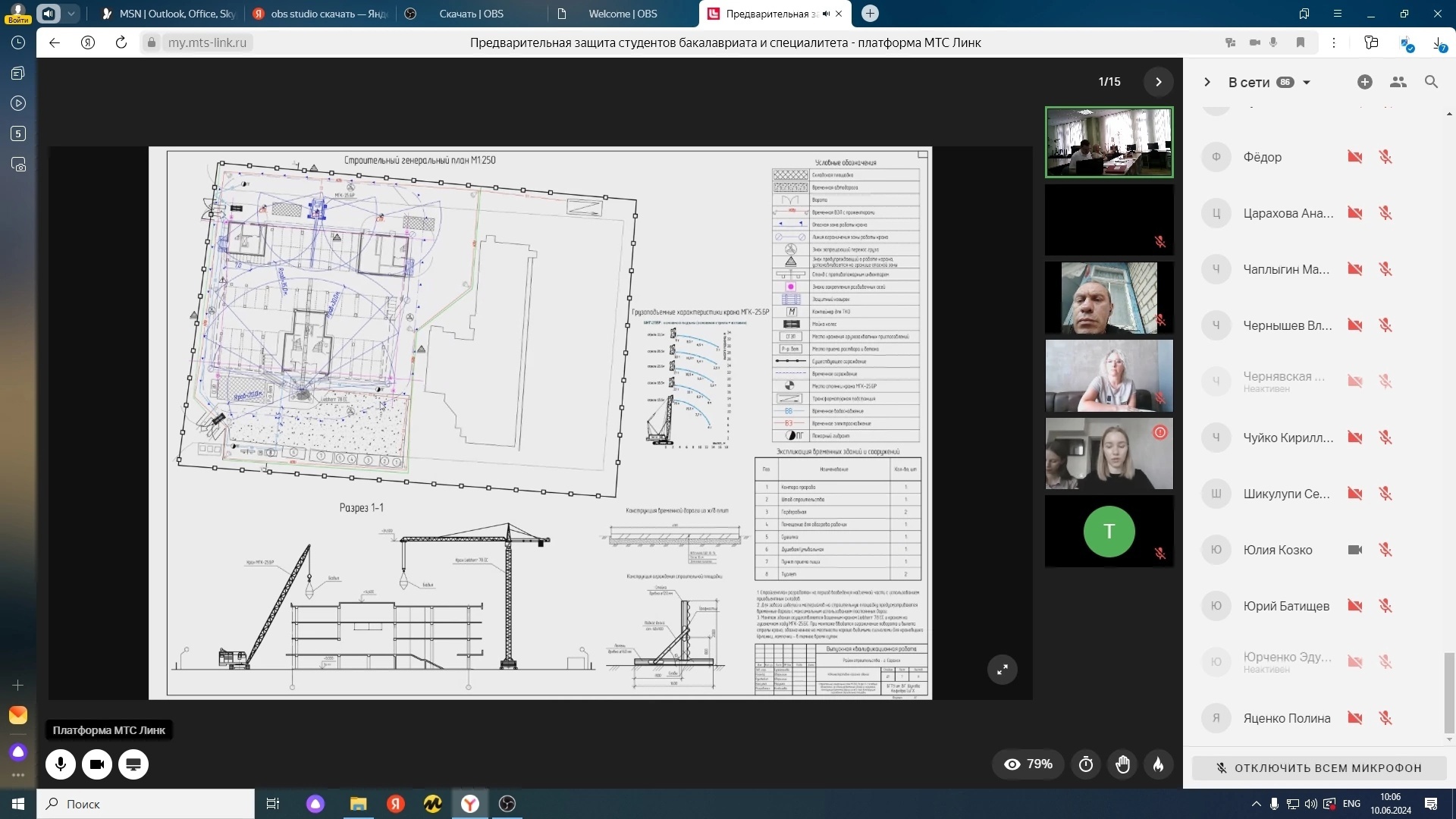1456x819 pixels.
Task: Toggle your camera in bottom toolbar
Action: tap(97, 764)
